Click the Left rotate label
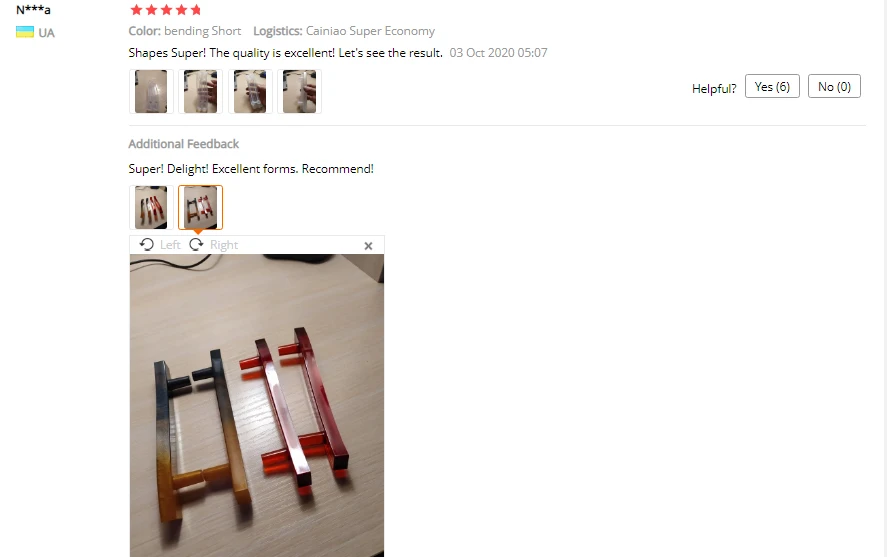The height and width of the screenshot is (557, 887). click(170, 245)
